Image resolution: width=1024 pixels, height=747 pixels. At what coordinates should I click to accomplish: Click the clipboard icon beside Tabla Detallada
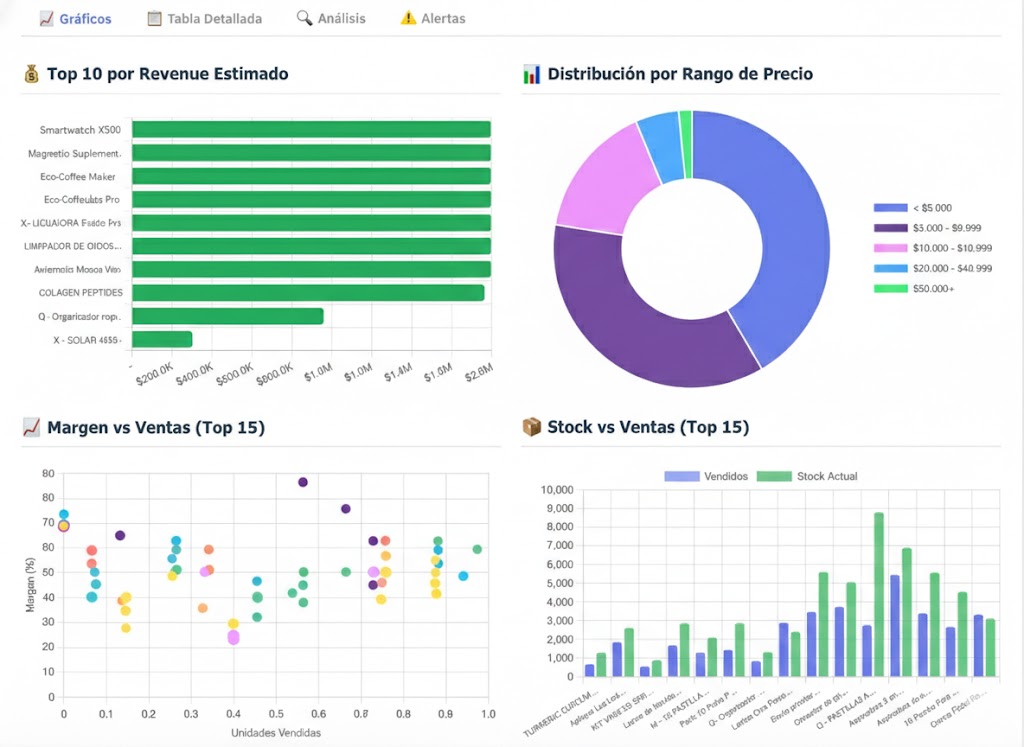[x=154, y=19]
